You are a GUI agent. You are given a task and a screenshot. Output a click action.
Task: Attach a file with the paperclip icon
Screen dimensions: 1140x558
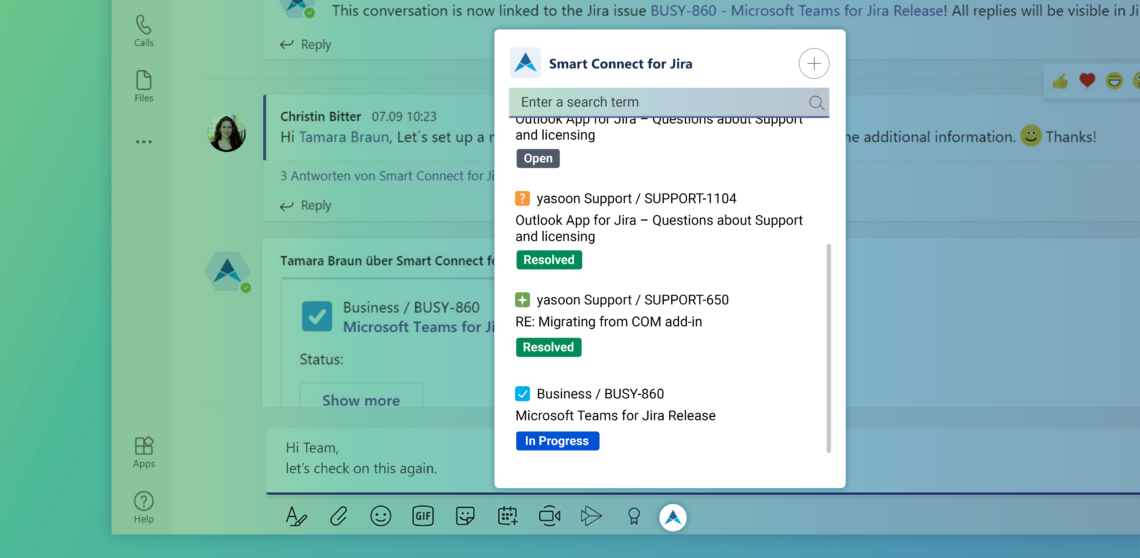338,517
